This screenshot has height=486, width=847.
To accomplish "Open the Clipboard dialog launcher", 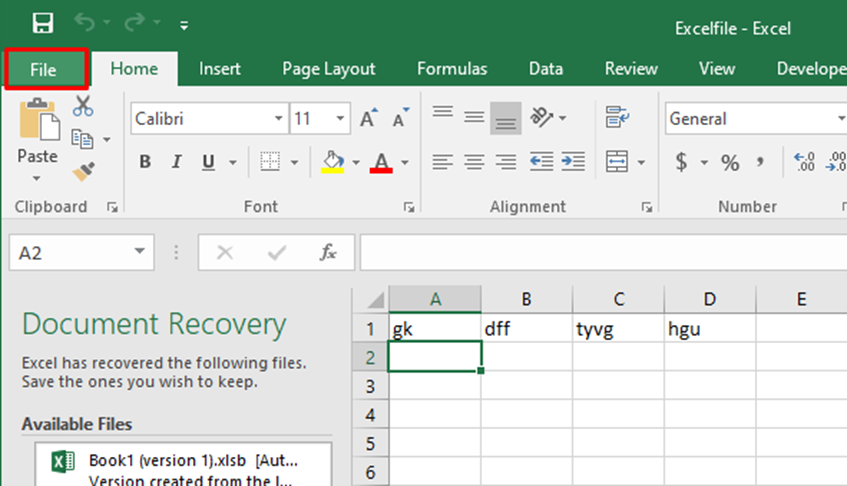I will tap(112, 207).
